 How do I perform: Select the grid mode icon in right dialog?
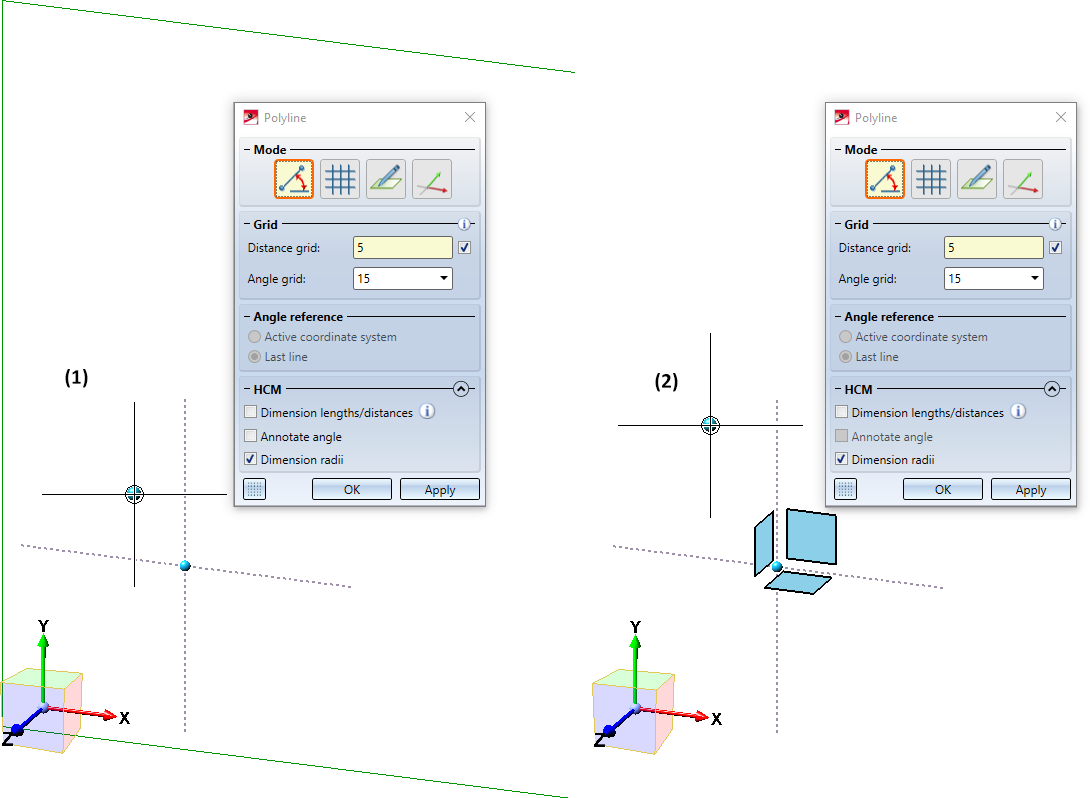931,179
